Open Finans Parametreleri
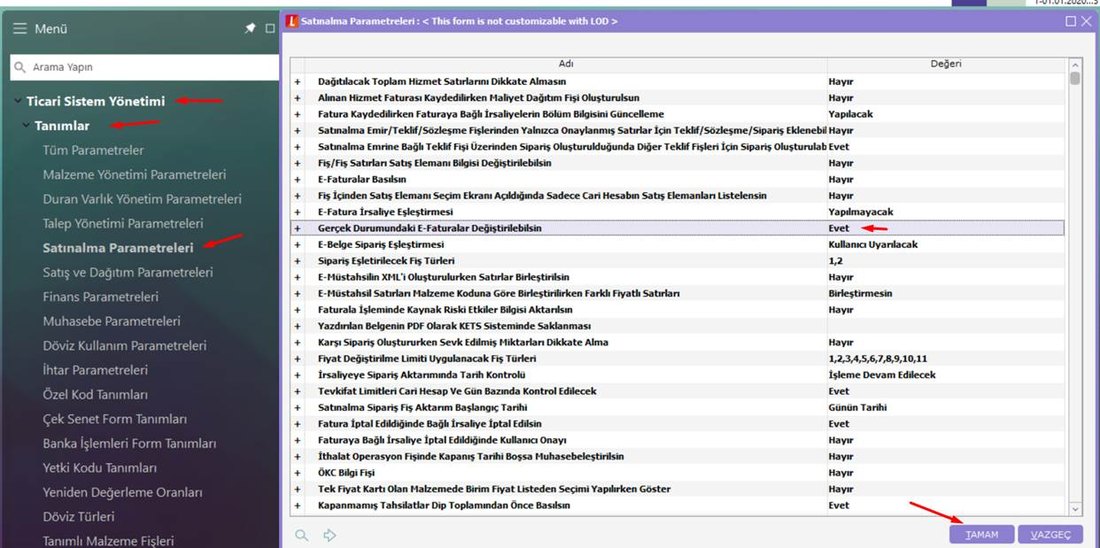This screenshot has height=548, width=1100. point(100,297)
